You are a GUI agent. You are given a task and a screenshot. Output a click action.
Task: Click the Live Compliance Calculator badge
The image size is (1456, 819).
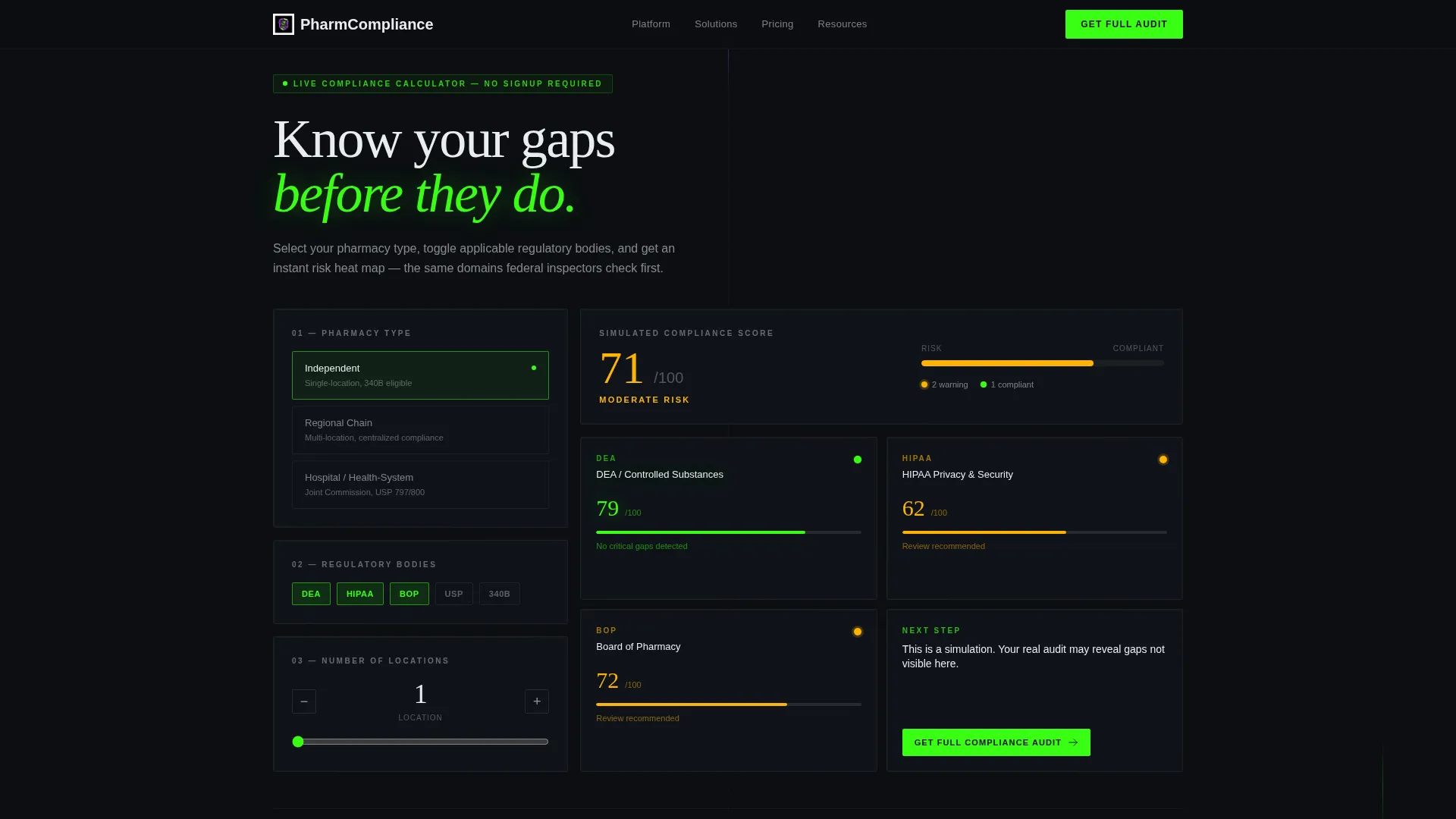point(443,83)
